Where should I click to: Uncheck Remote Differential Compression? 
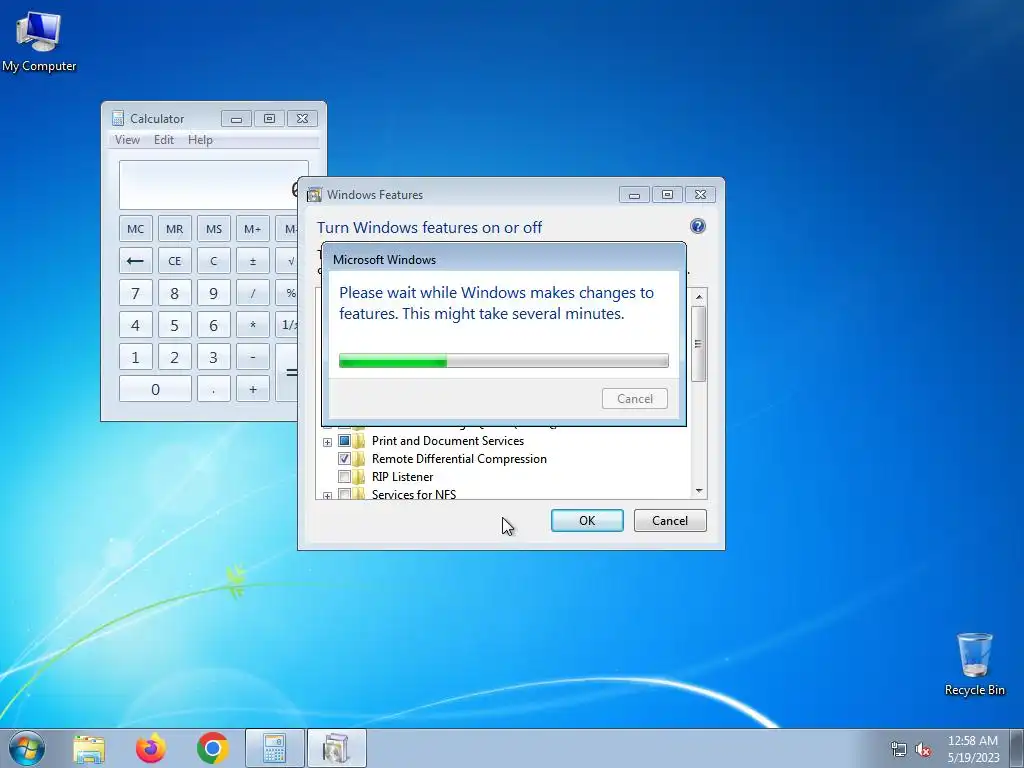[x=344, y=458]
